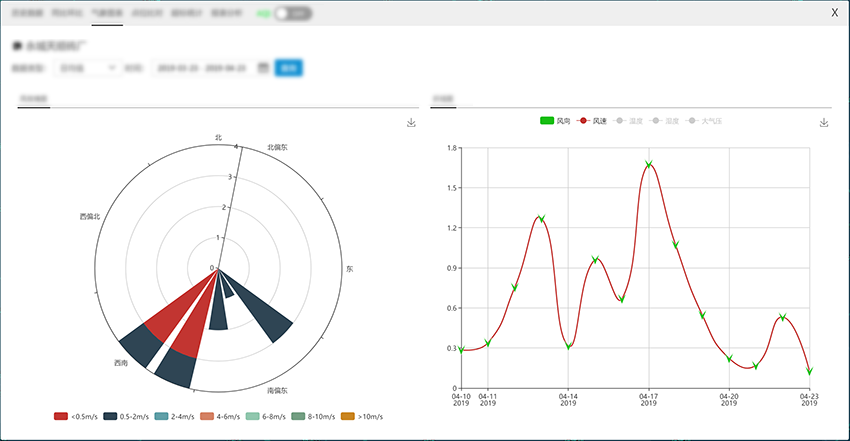Click the red <0.5m/s legend swatch

pos(62,416)
